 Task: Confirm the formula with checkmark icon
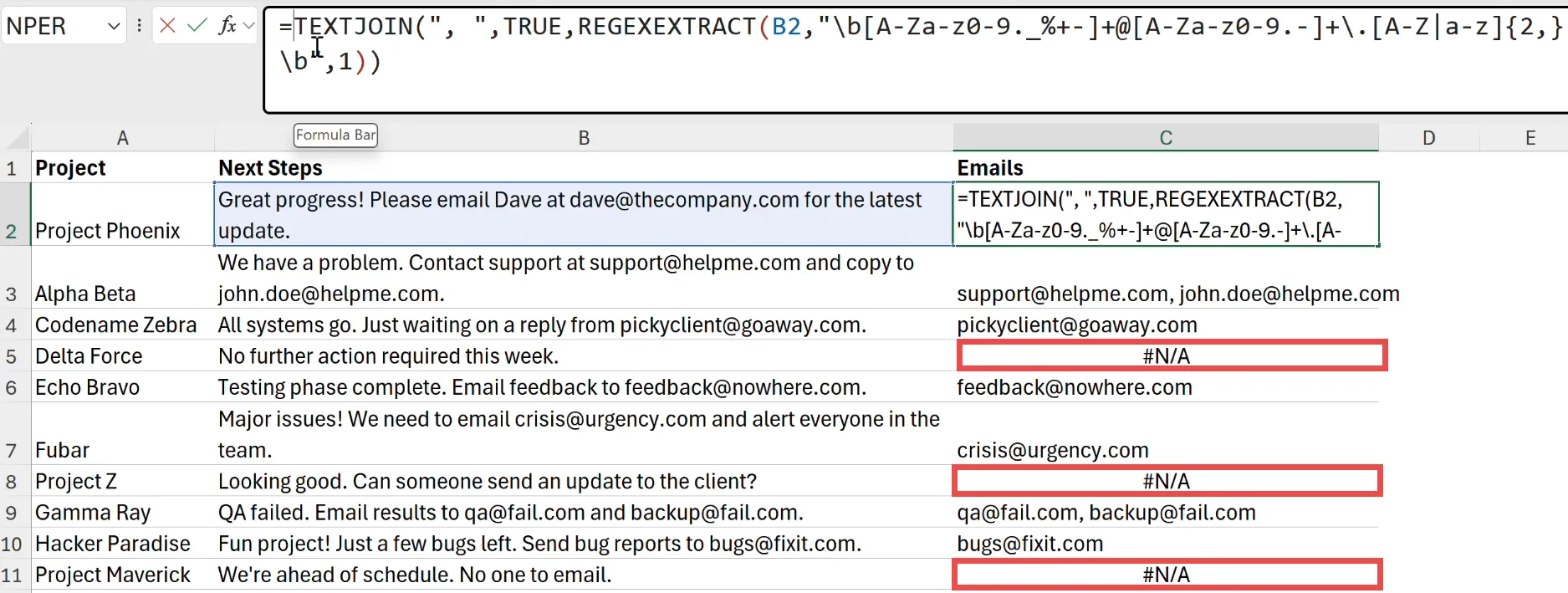pyautogui.click(x=197, y=26)
